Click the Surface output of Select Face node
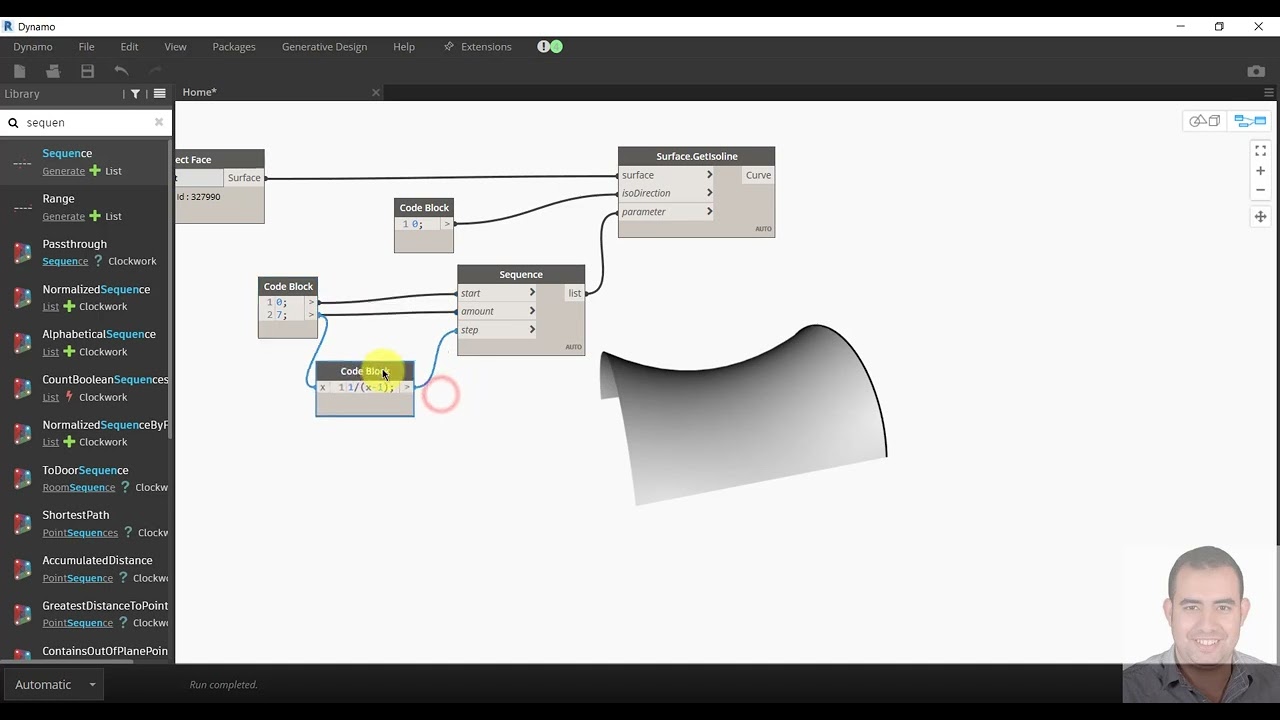This screenshot has height=720, width=1280. point(244,178)
